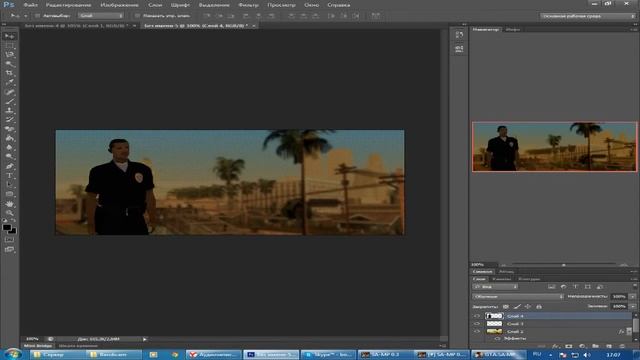Screen dimensions: 640x360
Task: Select the Quick Selection tool
Action: tap(9, 64)
